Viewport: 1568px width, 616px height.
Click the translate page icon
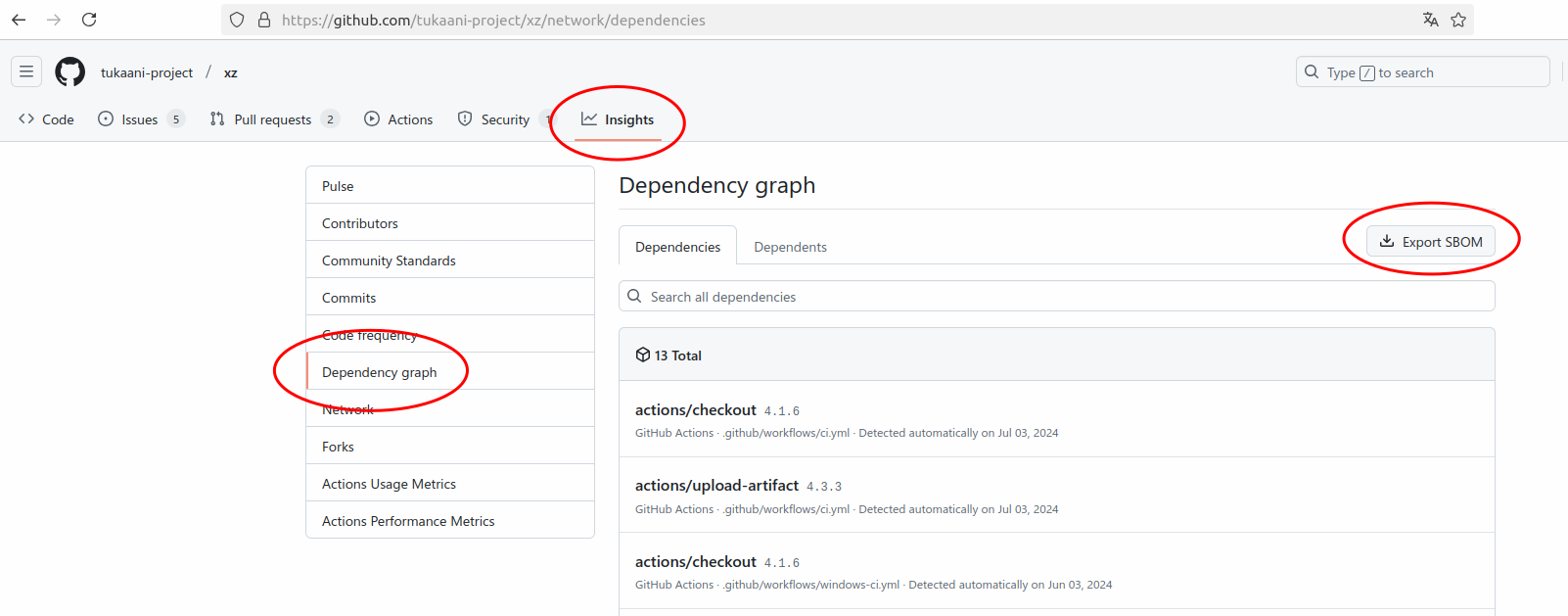(x=1431, y=20)
